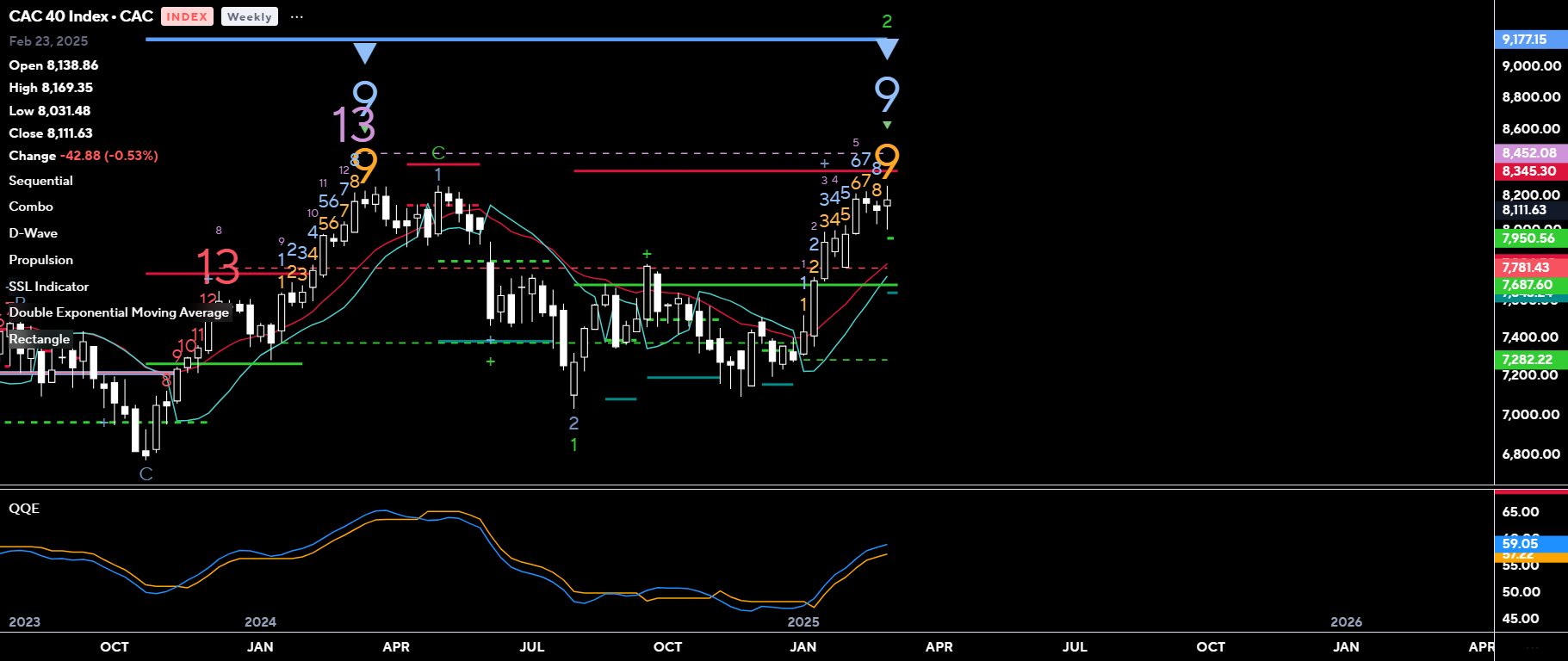
Task: Select the SSL Indicator legend label
Action: tap(48, 287)
